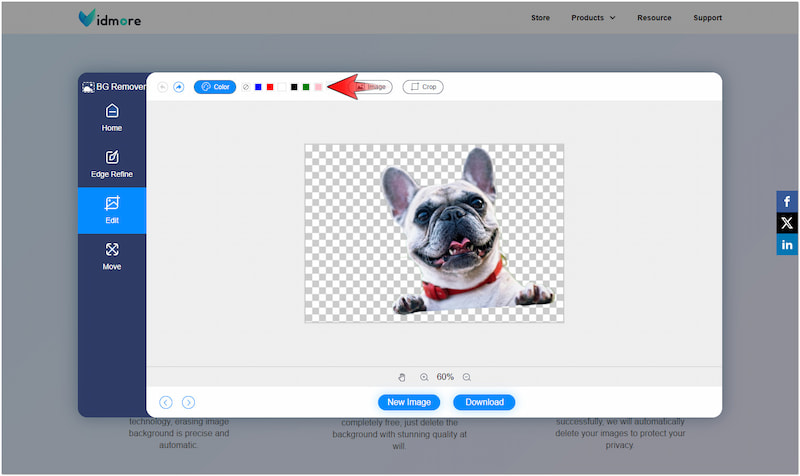Click the undo arrow icon
Screen dimensions: 800x476
163,87
